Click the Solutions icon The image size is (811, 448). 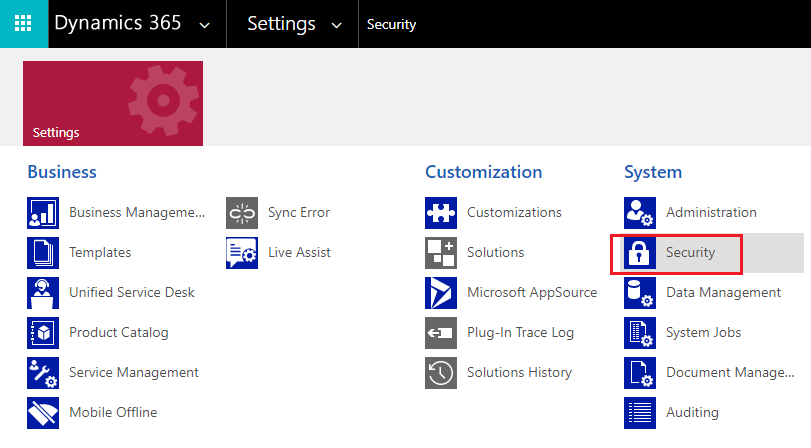tap(441, 252)
